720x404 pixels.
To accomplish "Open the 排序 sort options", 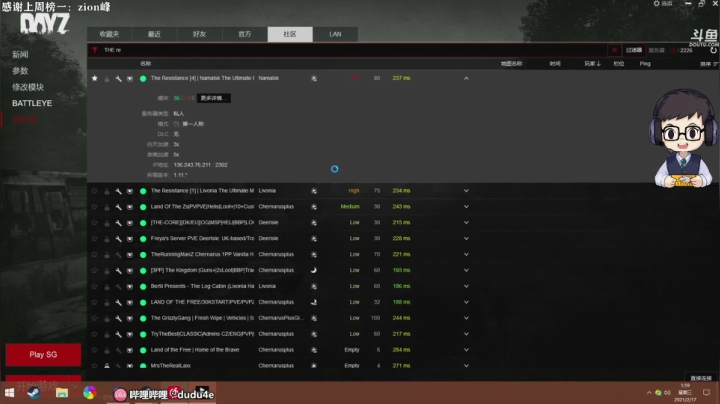I will pos(709,64).
